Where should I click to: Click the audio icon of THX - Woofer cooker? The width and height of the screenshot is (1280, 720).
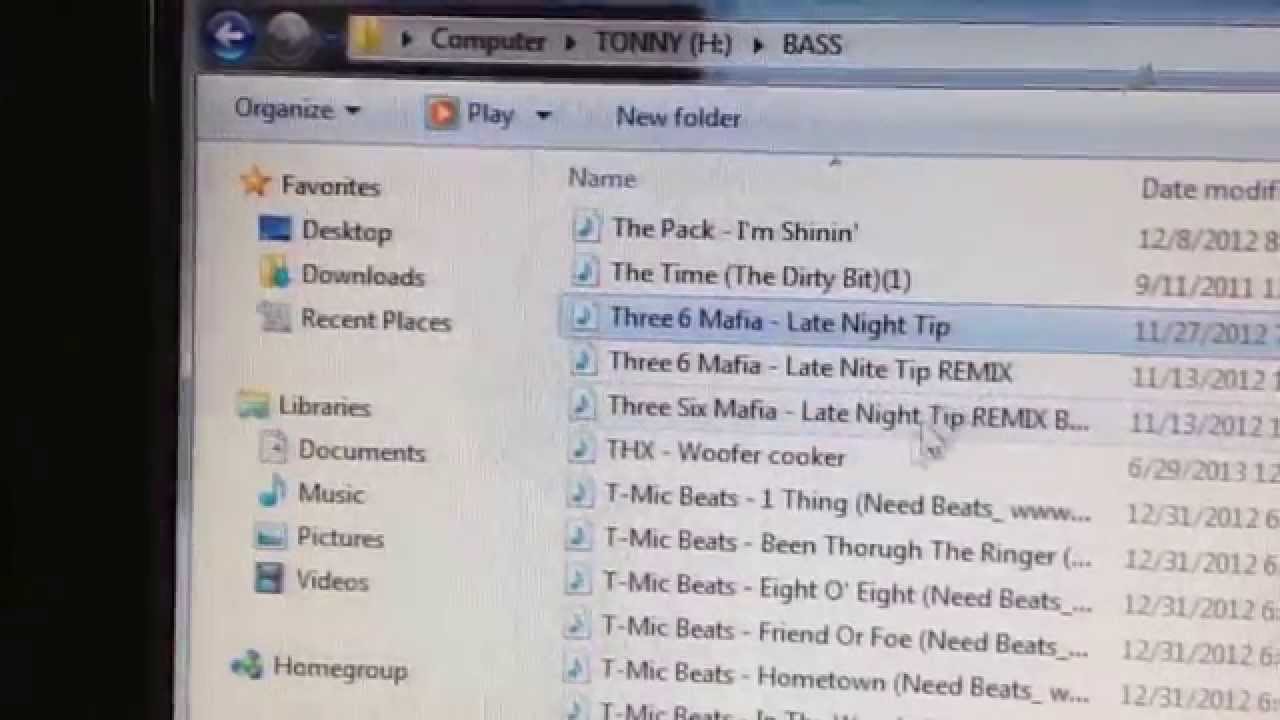581,450
